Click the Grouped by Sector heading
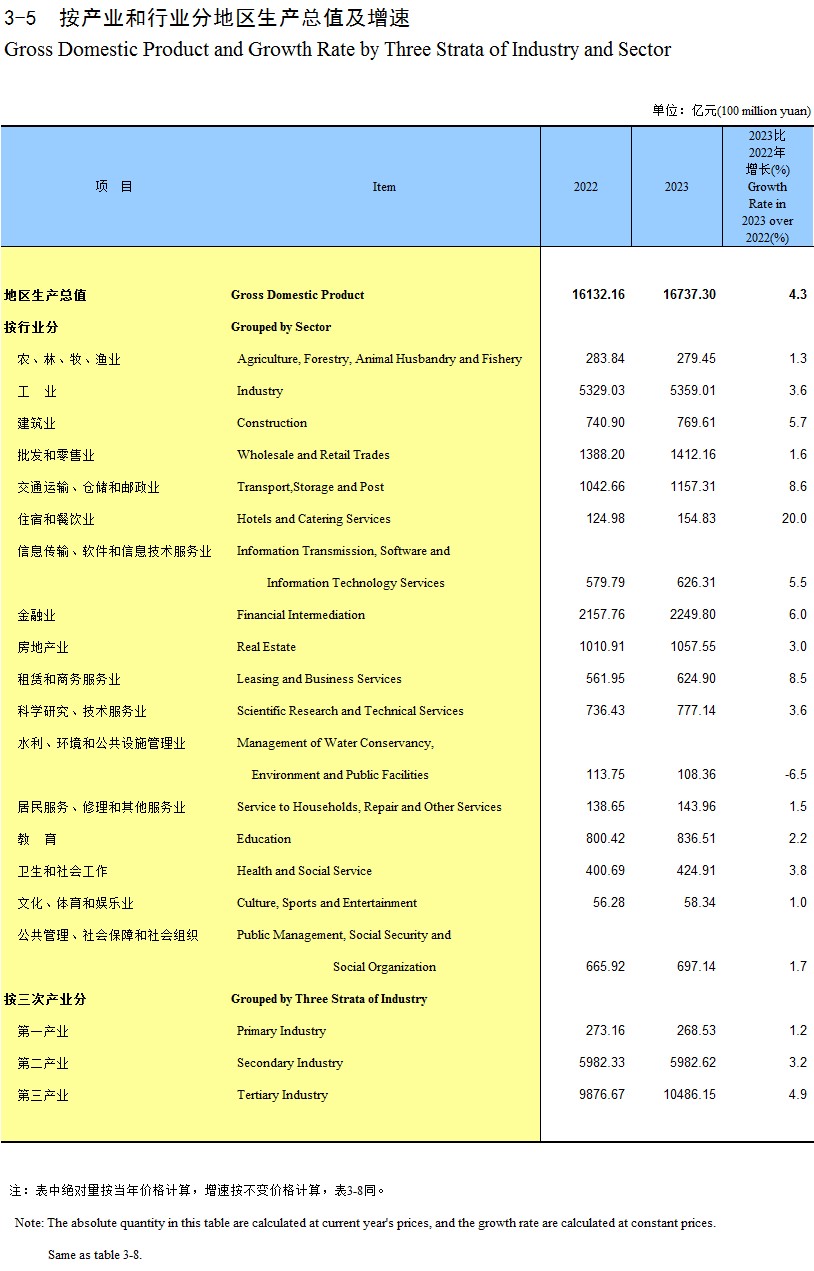 point(281,327)
